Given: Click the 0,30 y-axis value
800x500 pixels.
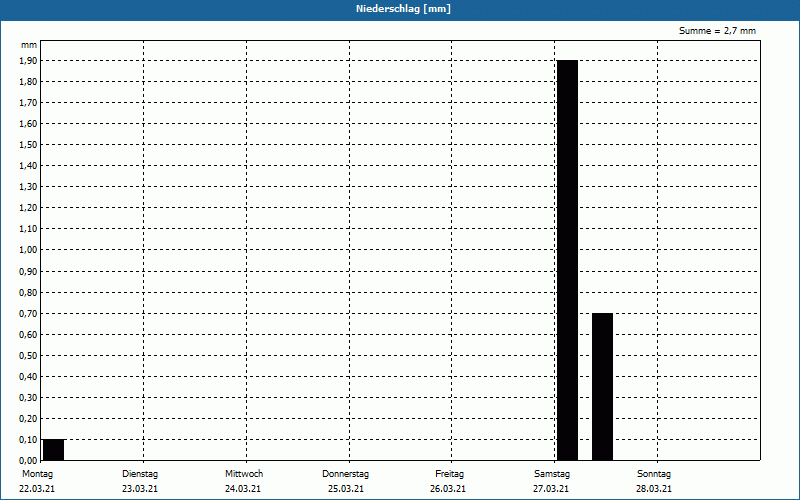Looking at the screenshot, I should (28, 398).
